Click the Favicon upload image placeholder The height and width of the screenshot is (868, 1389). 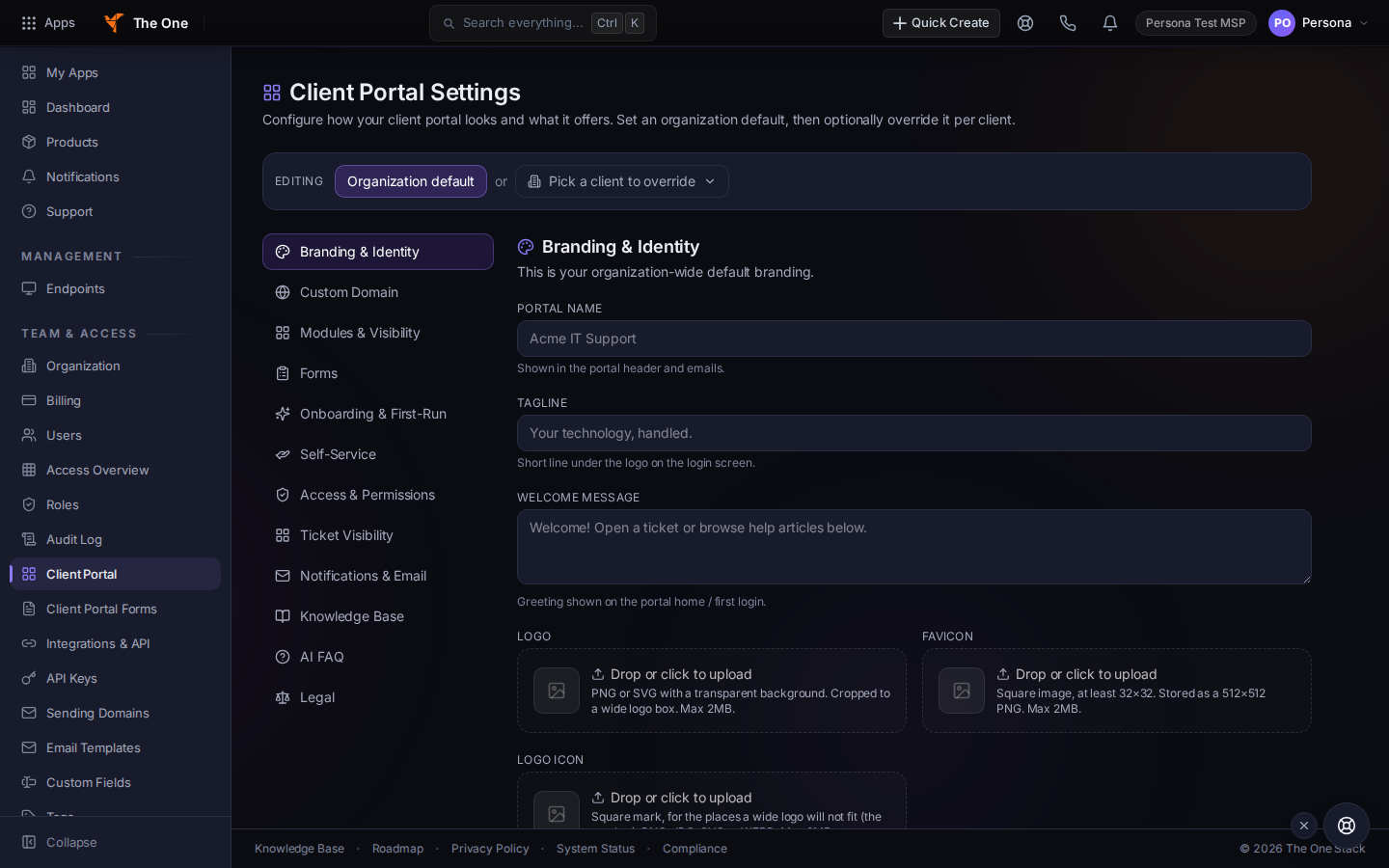[962, 691]
